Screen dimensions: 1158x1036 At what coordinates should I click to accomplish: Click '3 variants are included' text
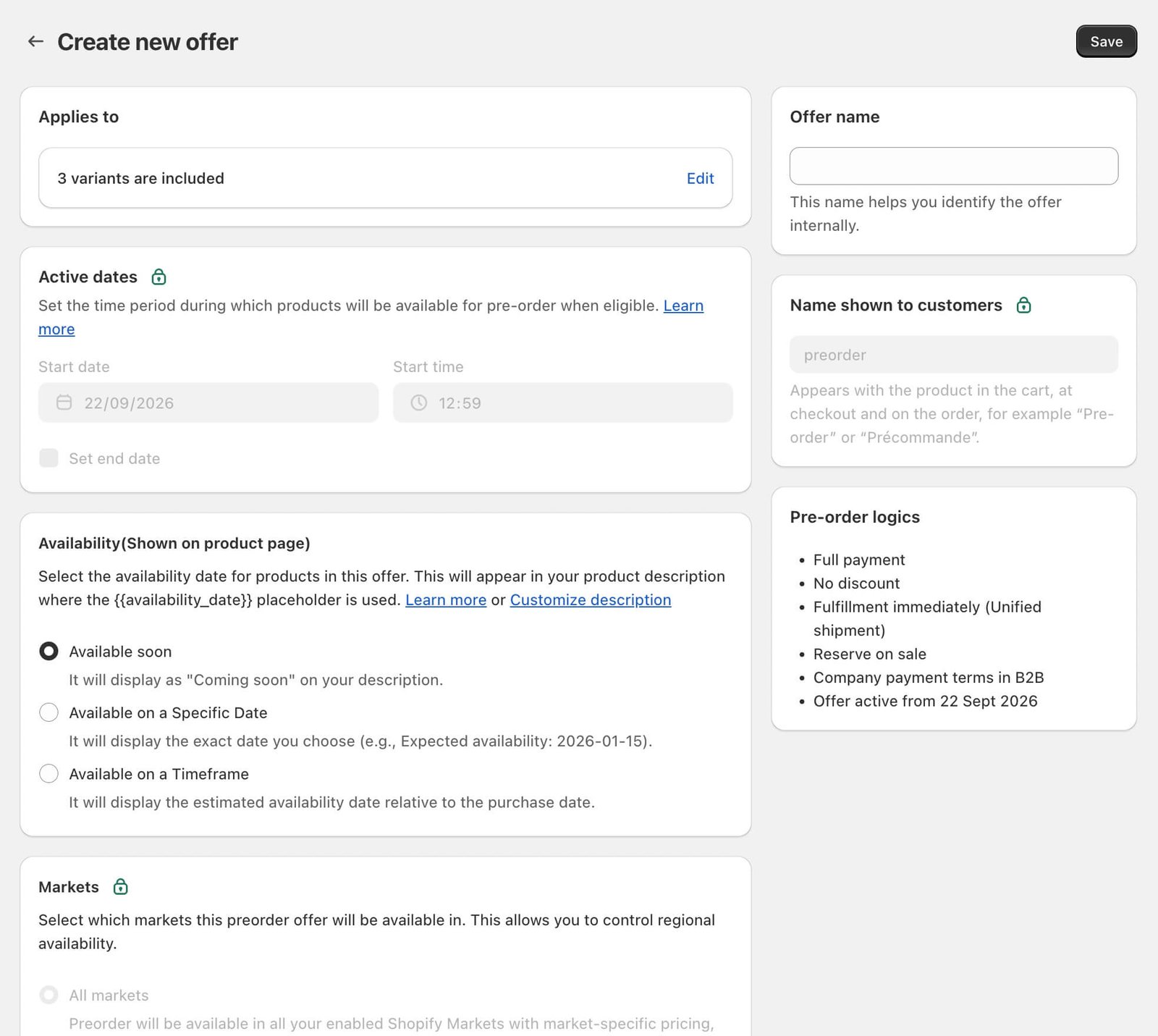point(141,178)
